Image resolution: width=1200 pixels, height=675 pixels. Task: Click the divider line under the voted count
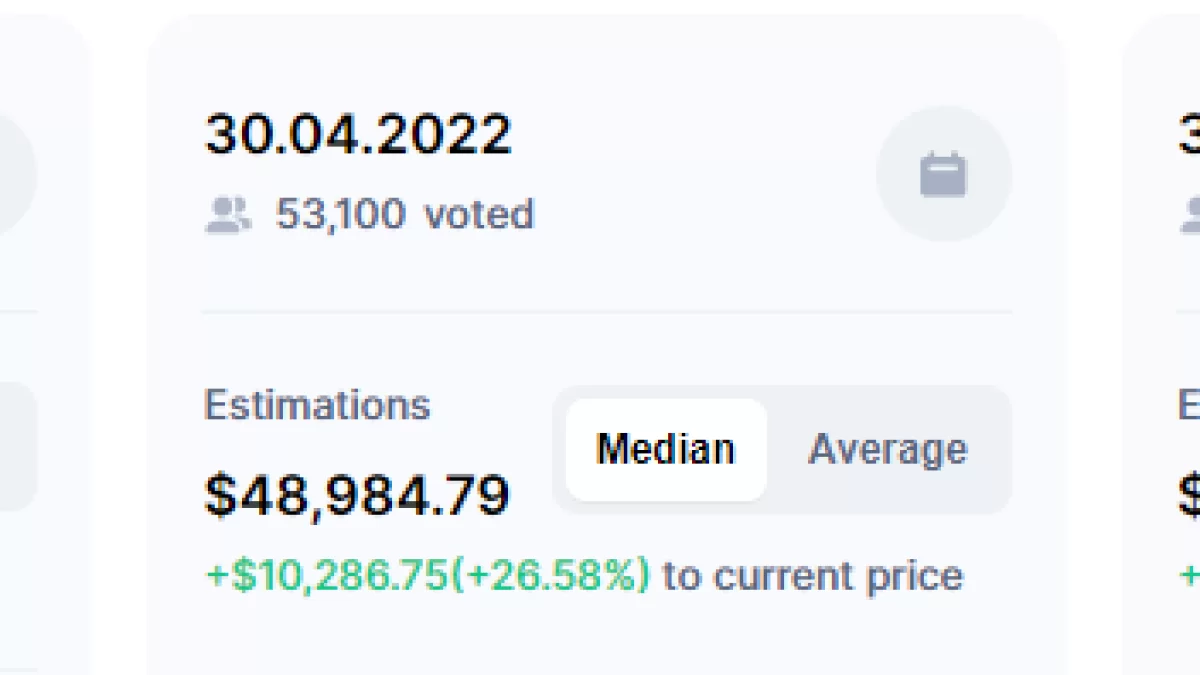pyautogui.click(x=607, y=312)
